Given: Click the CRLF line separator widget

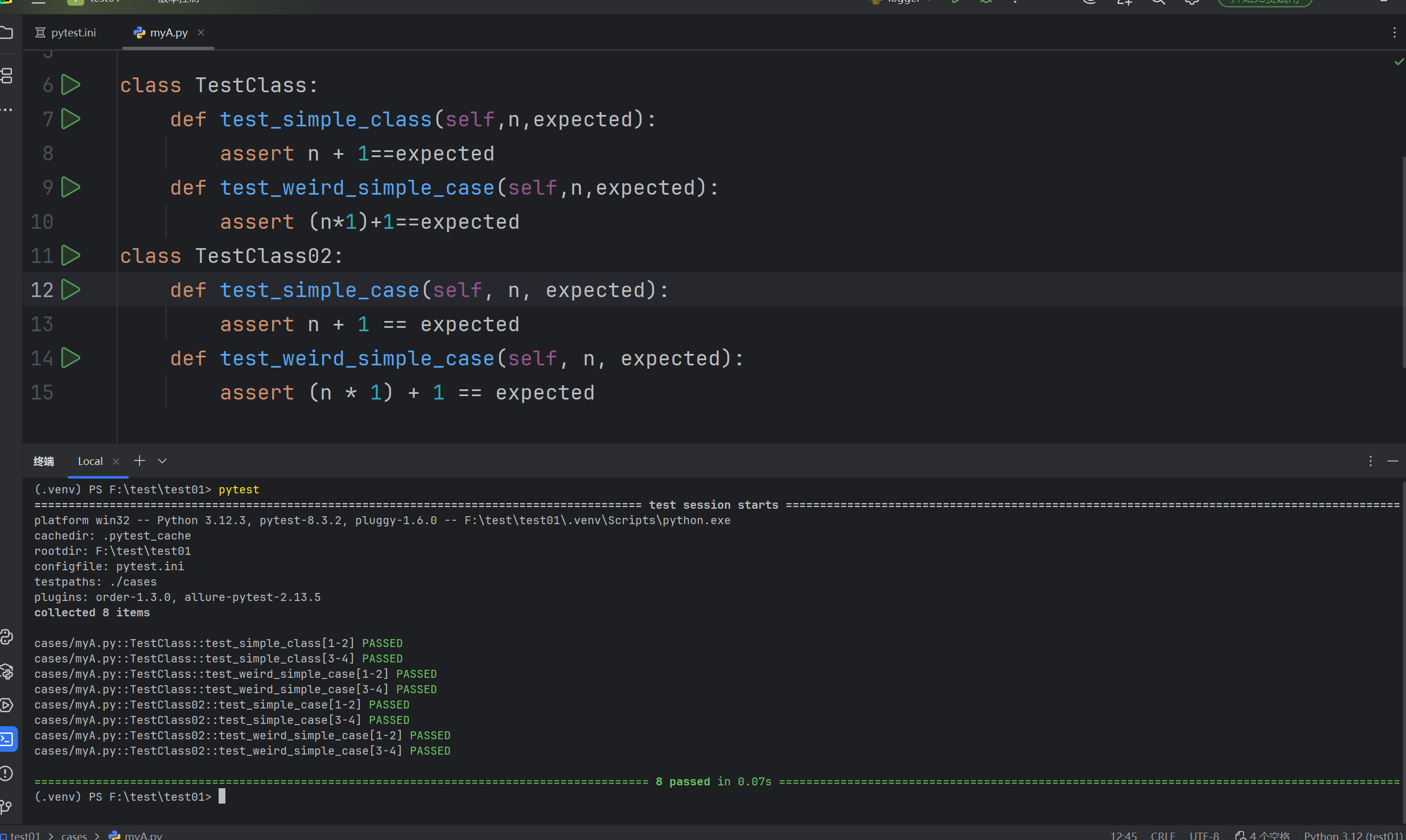Looking at the screenshot, I should click(1162, 835).
